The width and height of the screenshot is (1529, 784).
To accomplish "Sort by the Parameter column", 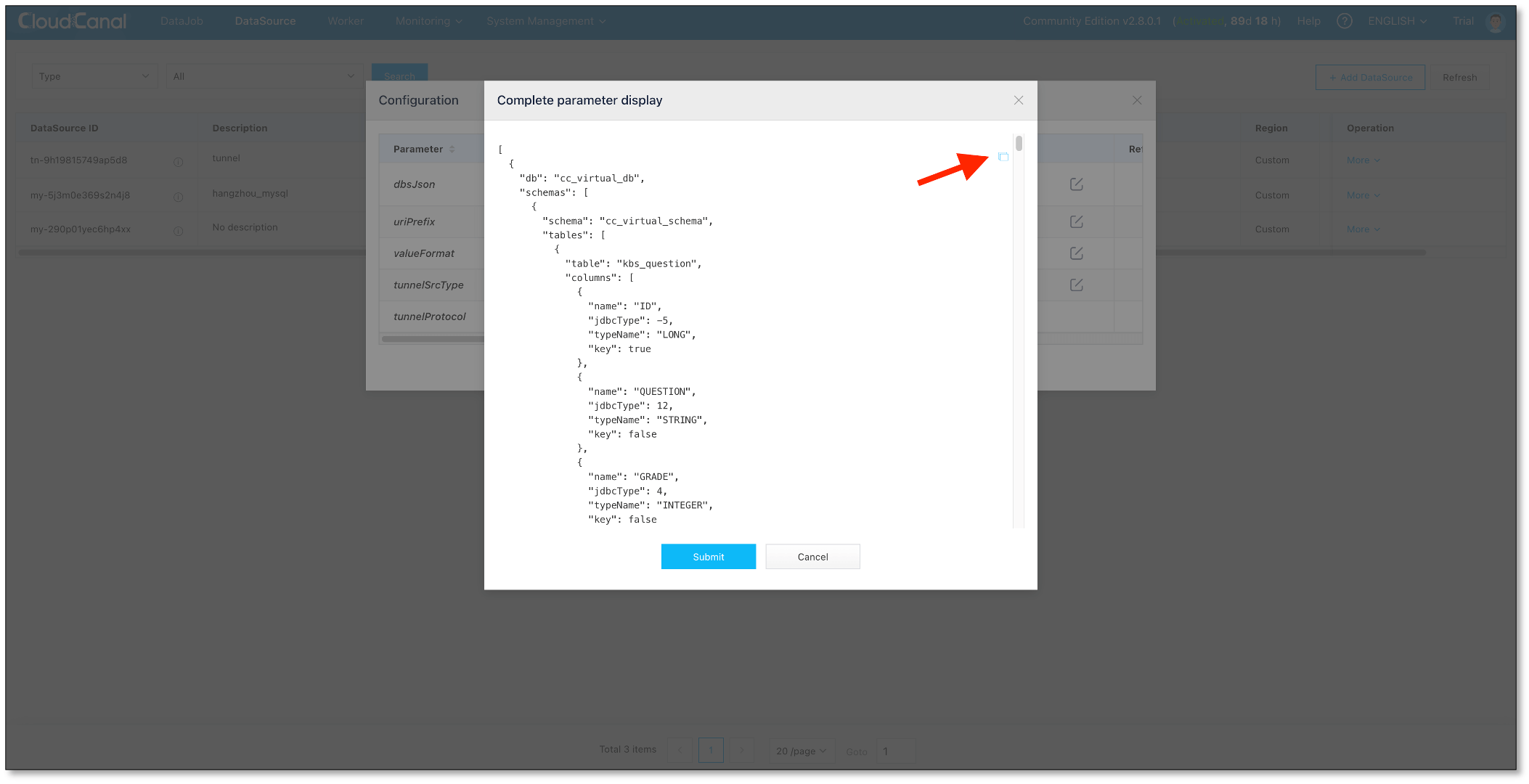I will click(x=452, y=149).
